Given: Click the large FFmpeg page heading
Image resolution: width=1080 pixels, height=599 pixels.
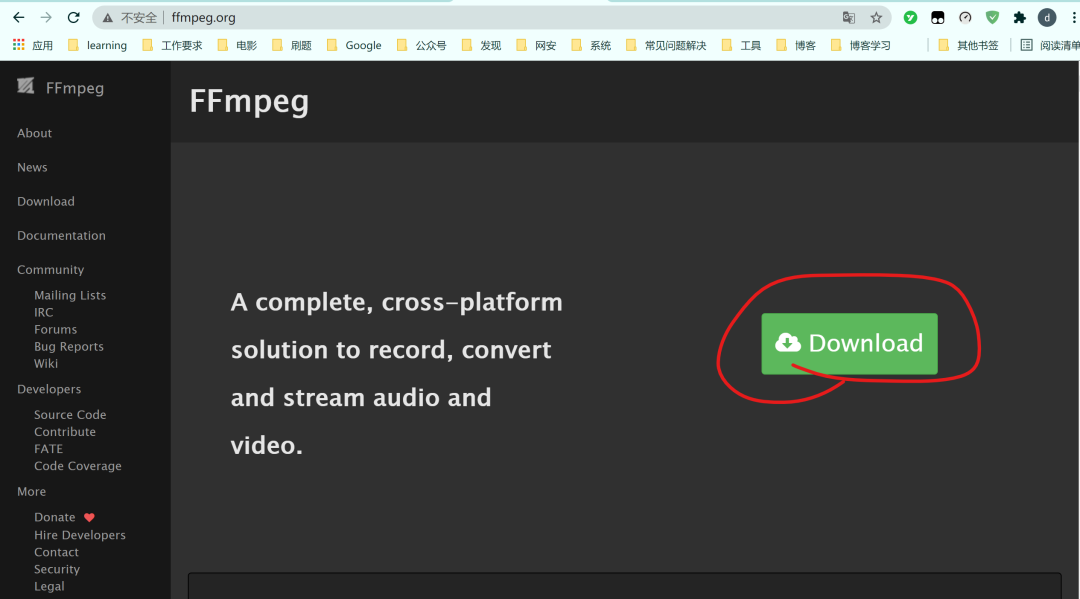Looking at the screenshot, I should (249, 102).
